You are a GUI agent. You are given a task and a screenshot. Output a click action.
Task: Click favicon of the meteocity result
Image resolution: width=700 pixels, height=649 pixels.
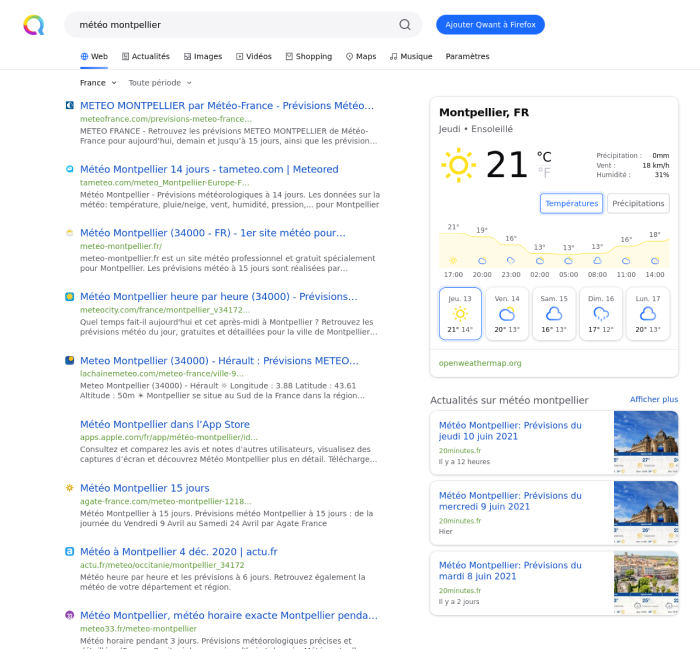tap(70, 296)
